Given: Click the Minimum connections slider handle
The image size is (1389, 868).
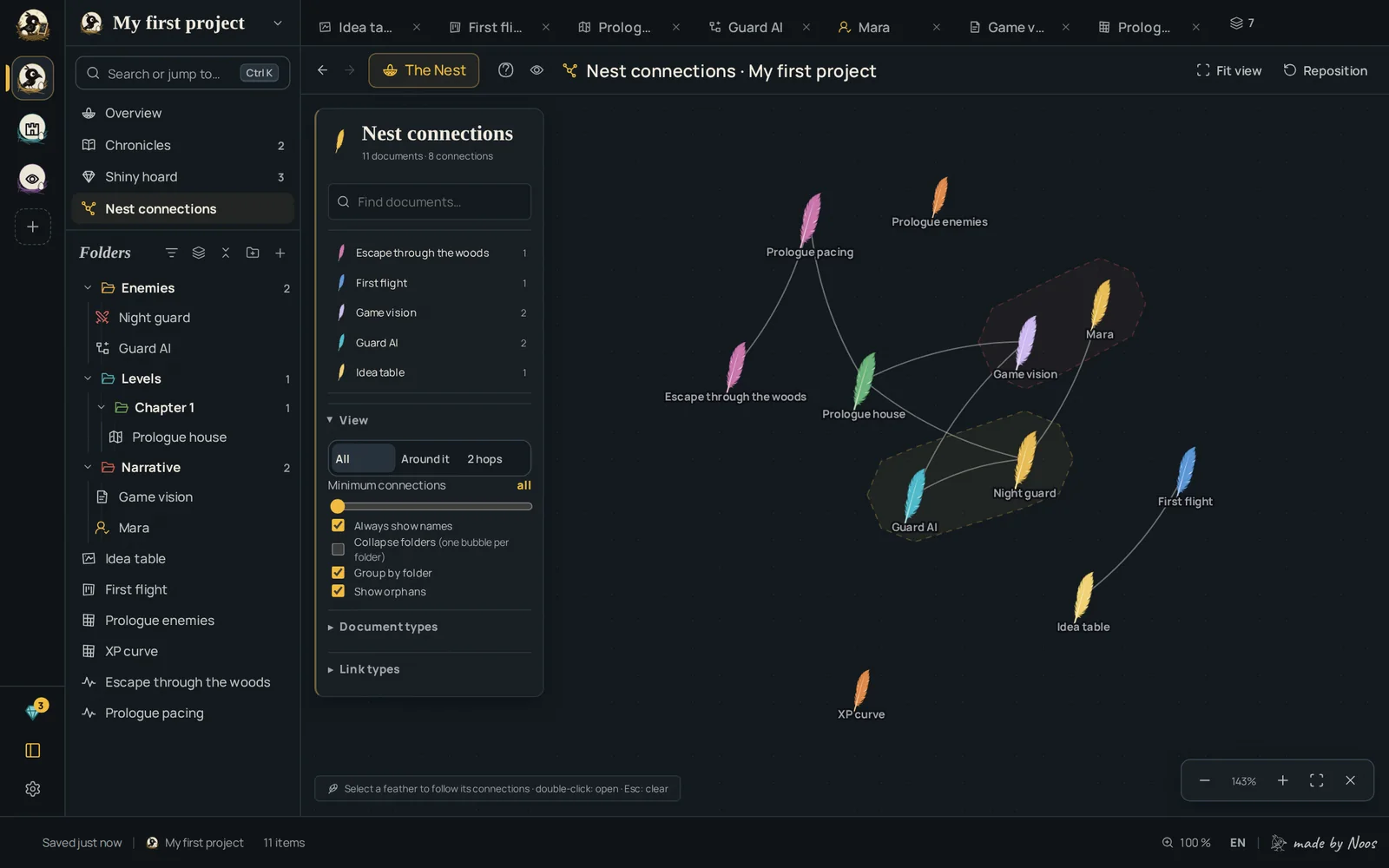Looking at the screenshot, I should tap(338, 506).
